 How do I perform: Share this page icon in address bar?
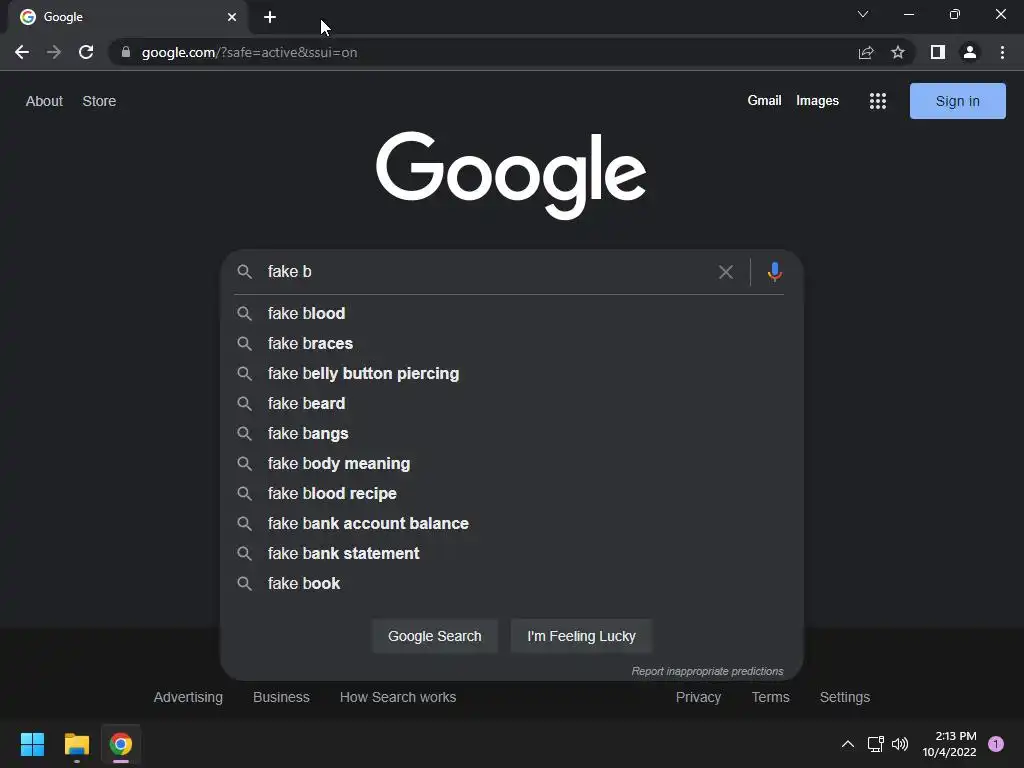pos(866,52)
